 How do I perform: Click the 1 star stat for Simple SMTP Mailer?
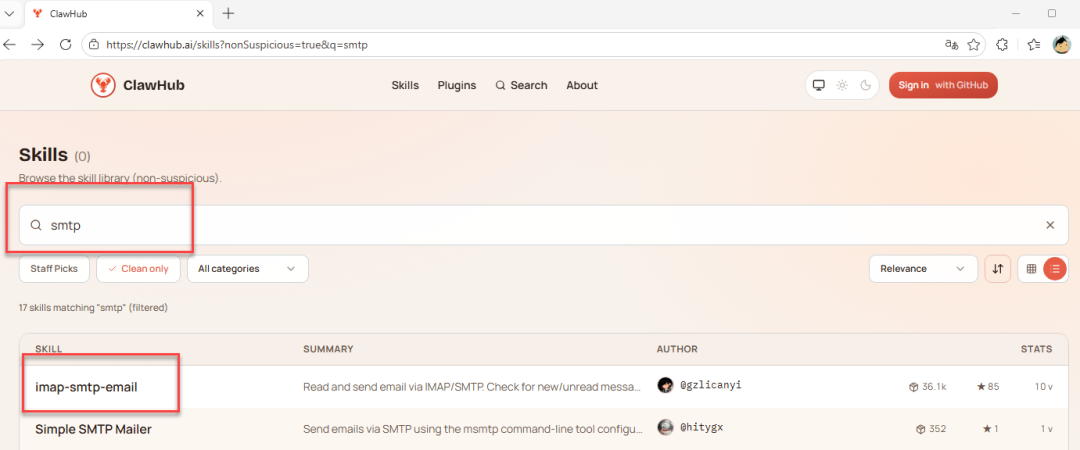pyautogui.click(x=990, y=429)
